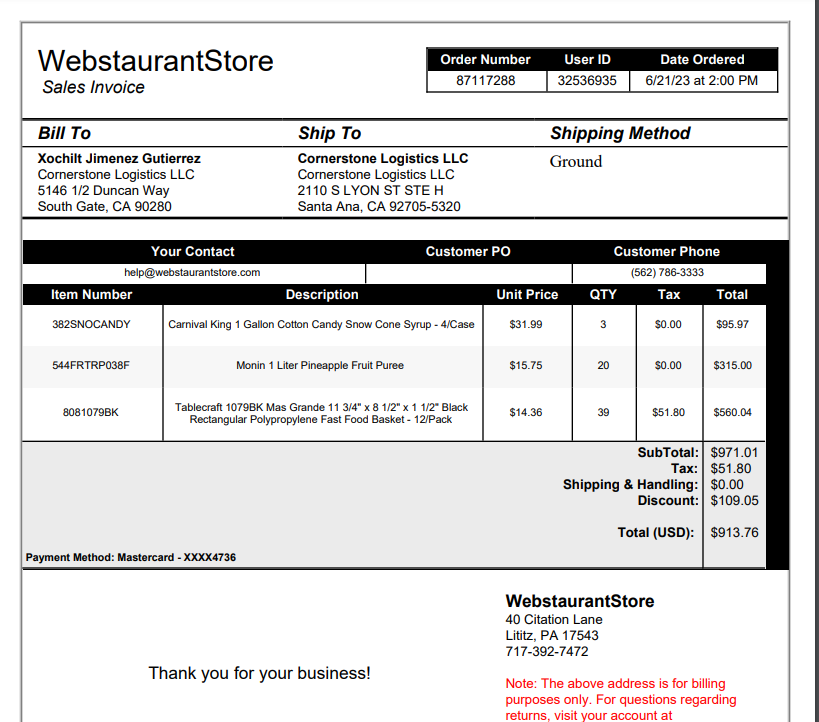Click the bold WebstaurantStore footer name
This screenshot has height=722, width=819.
(x=580, y=601)
